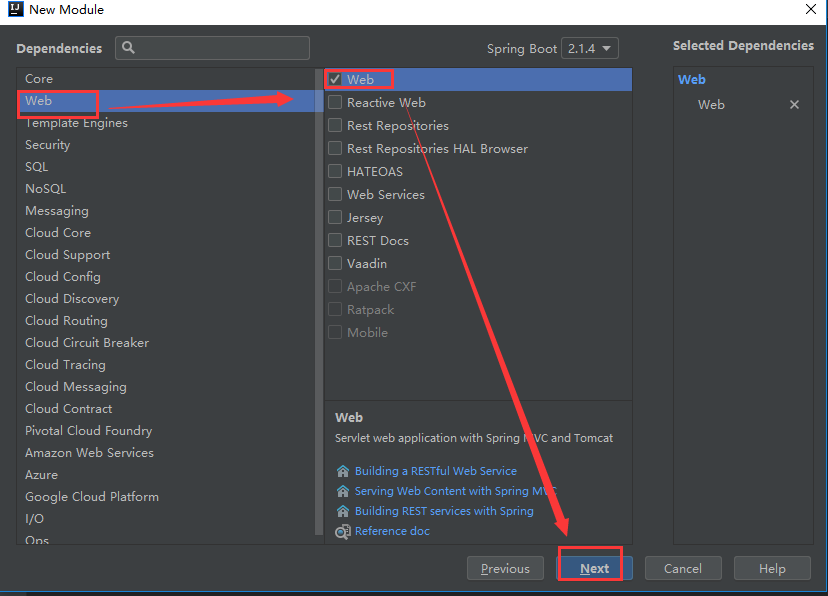Open the Messaging category
The image size is (828, 596).
click(166, 211)
